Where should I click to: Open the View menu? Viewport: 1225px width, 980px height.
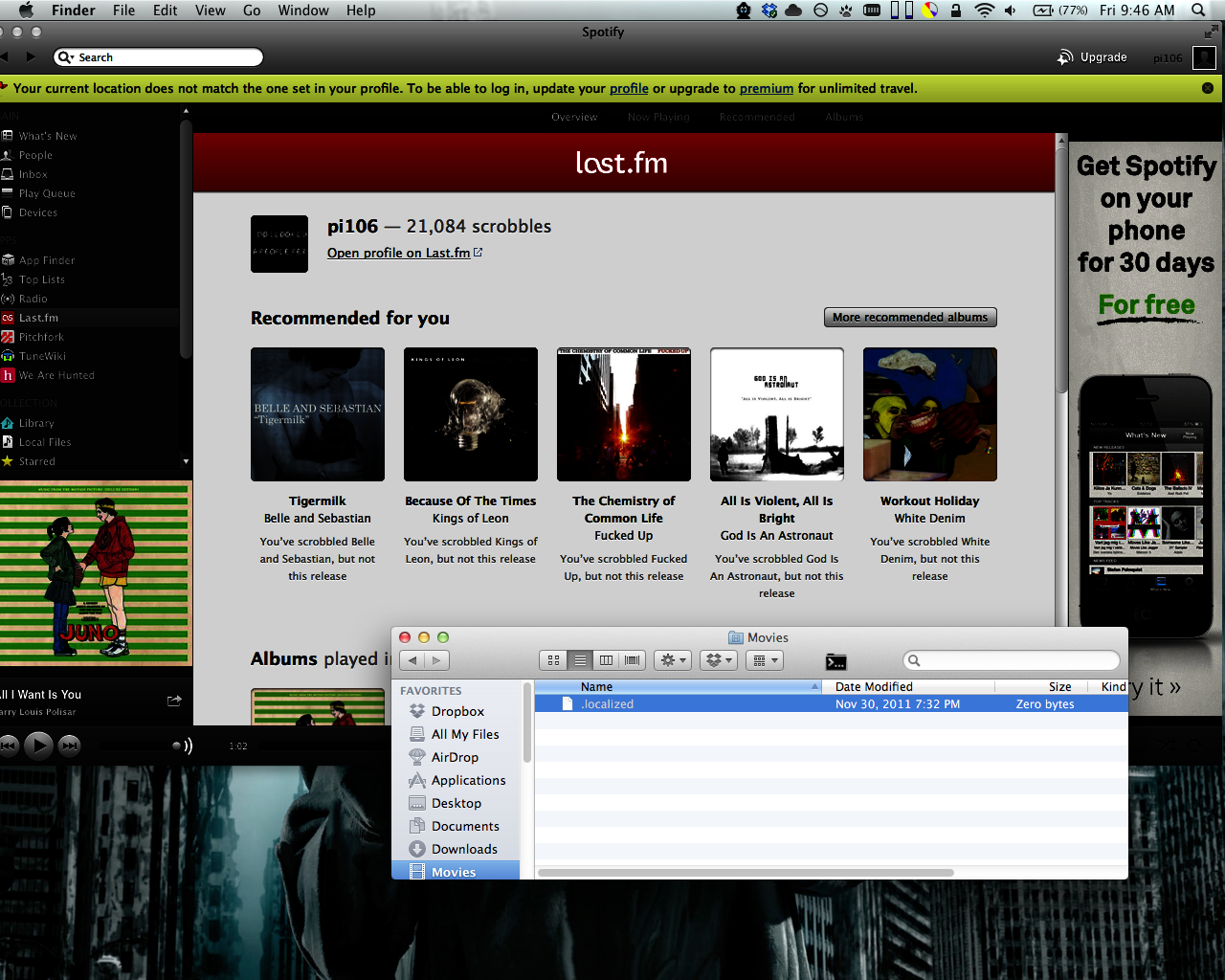[x=210, y=11]
